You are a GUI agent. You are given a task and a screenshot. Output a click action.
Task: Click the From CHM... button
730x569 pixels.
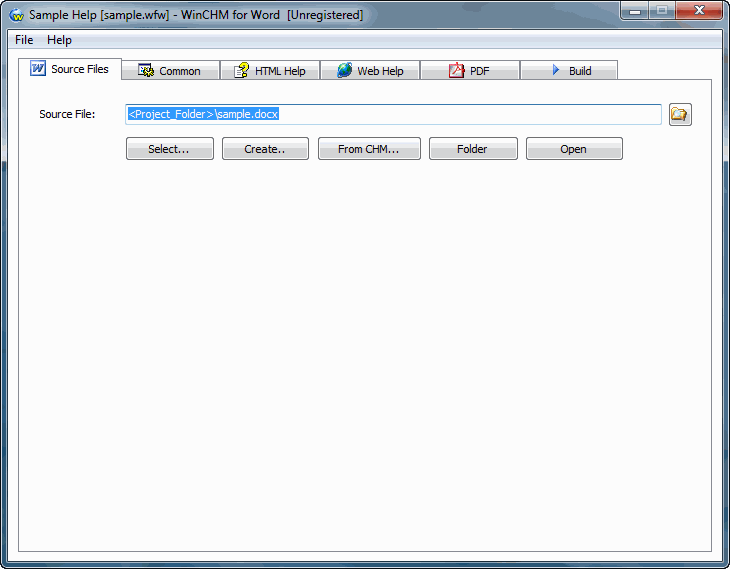pos(369,149)
